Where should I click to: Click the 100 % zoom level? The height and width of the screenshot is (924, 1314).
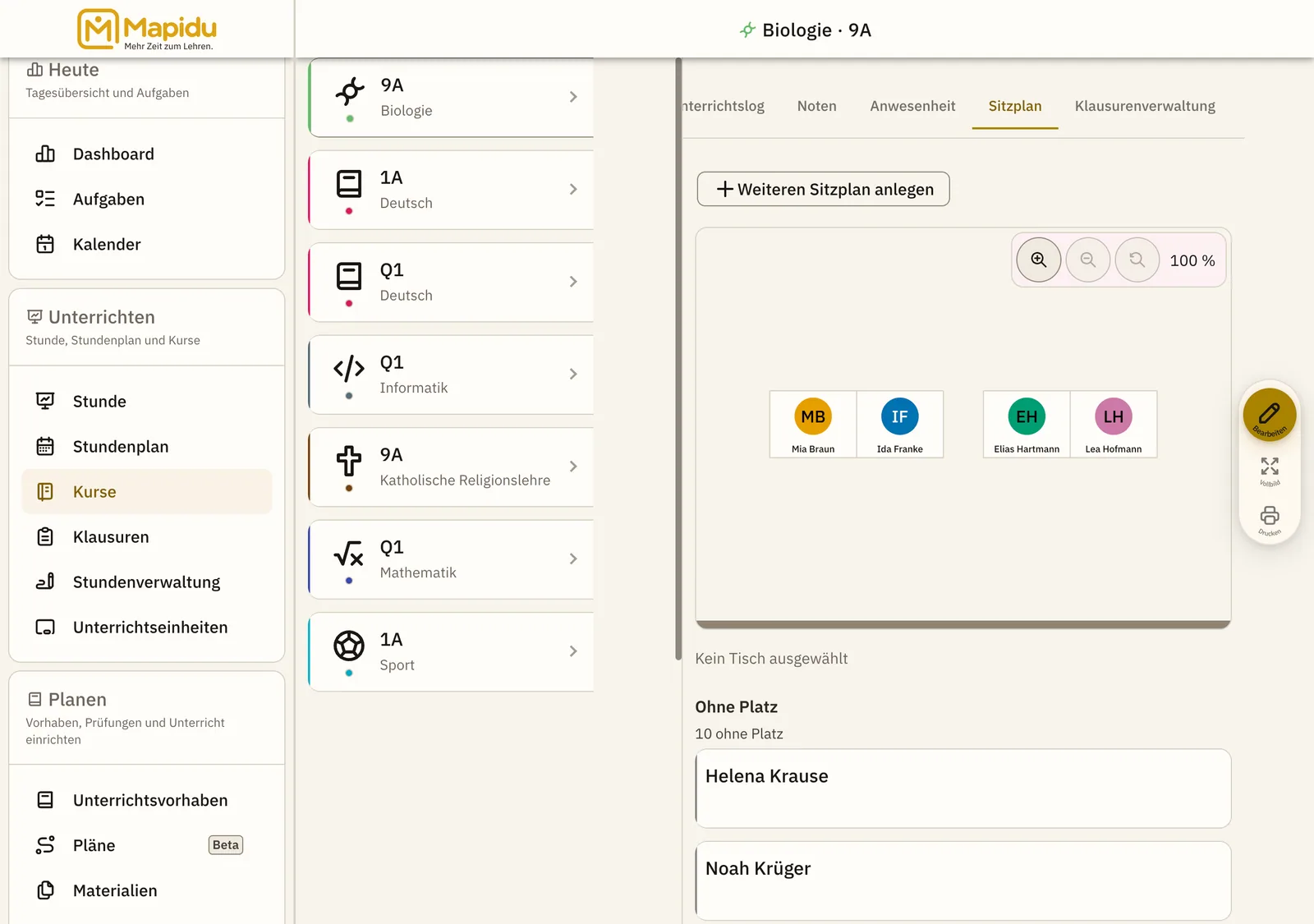pyautogui.click(x=1192, y=261)
